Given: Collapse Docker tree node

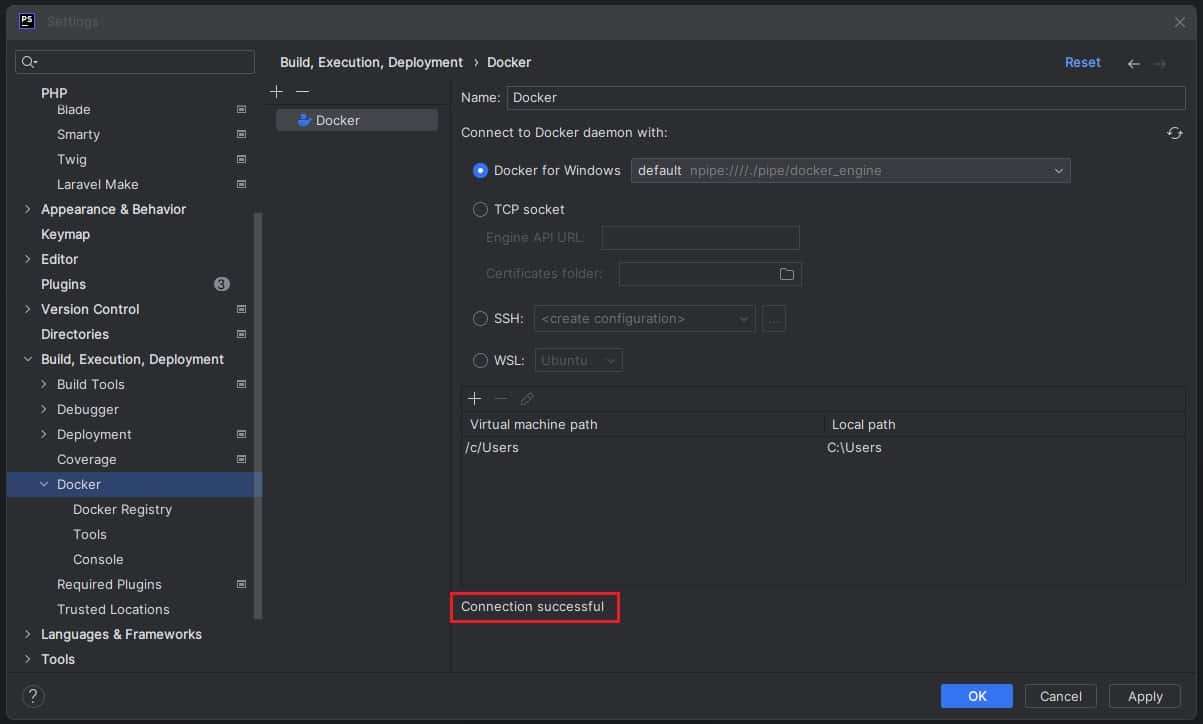Looking at the screenshot, I should [x=43, y=484].
